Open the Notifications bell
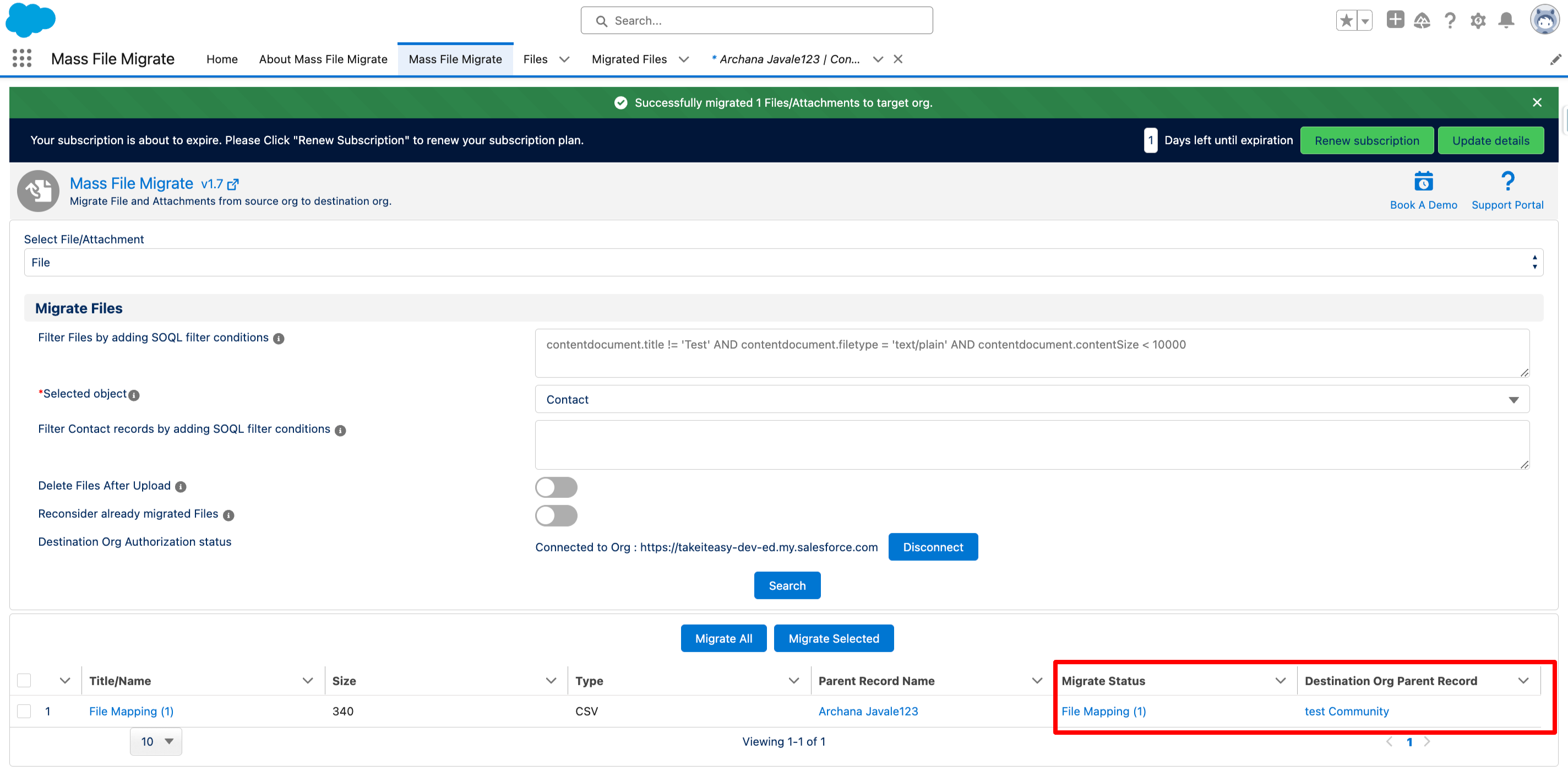The image size is (1568, 770). coord(1506,21)
